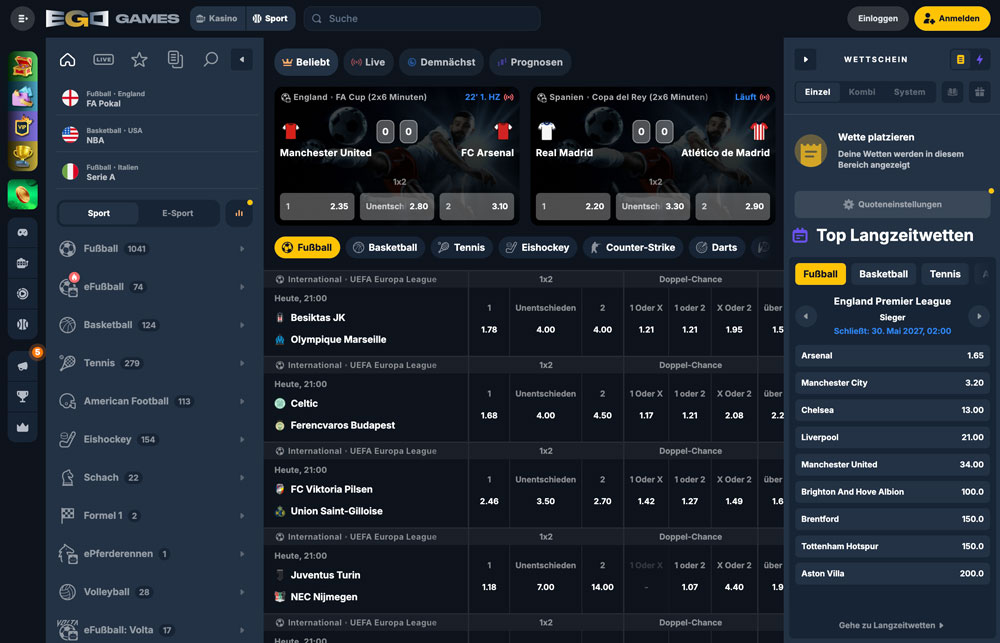1000x643 pixels.
Task: Expand the Formel 1 category
Action: (153, 515)
